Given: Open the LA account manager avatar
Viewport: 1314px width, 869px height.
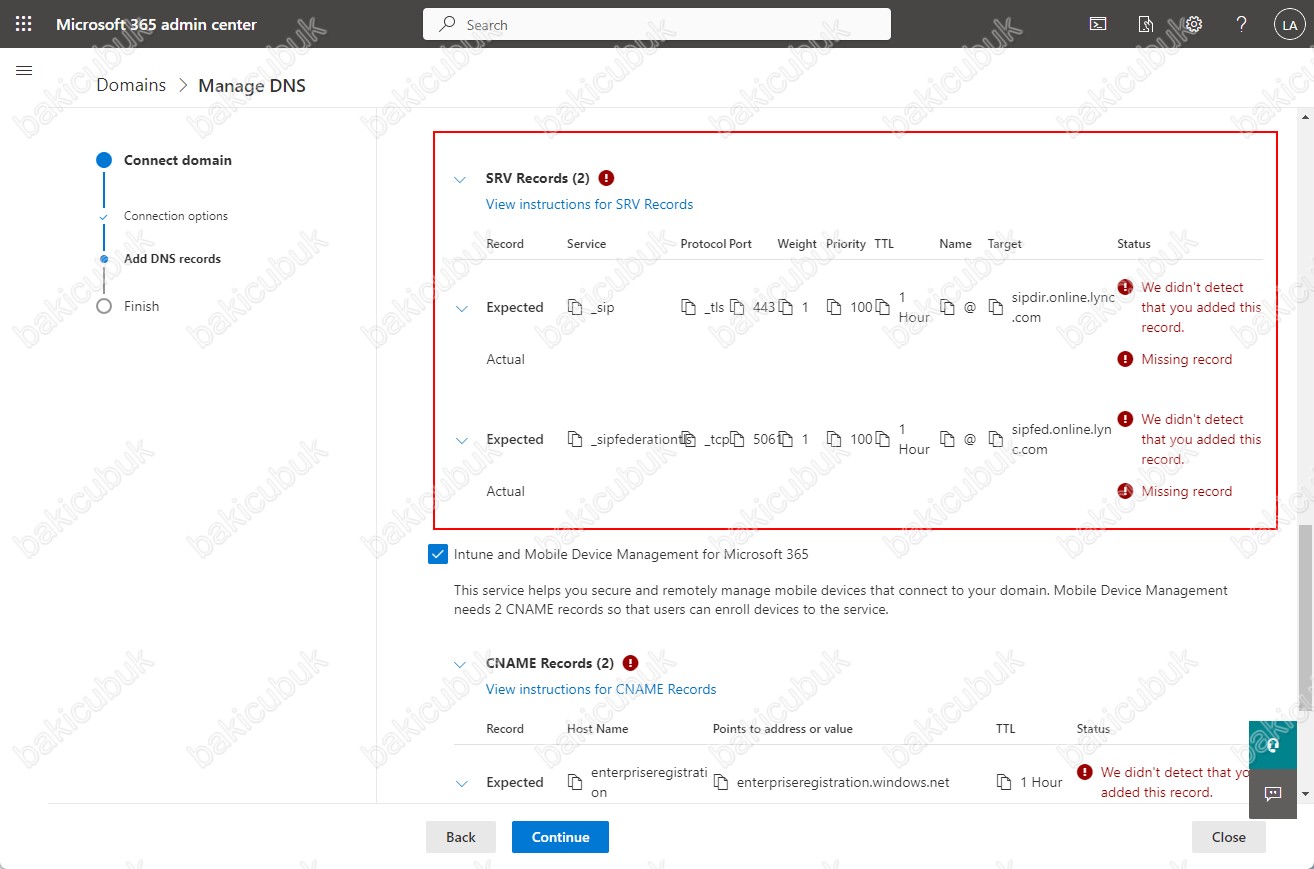Looking at the screenshot, I should (x=1288, y=25).
